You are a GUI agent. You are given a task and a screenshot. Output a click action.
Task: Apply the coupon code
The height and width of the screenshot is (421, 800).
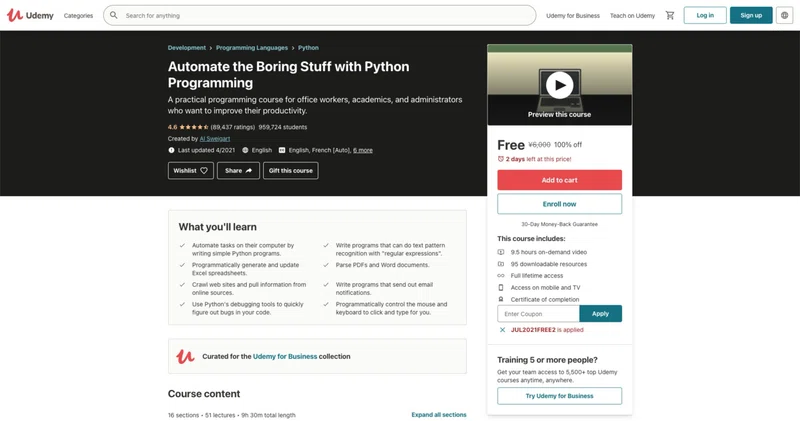(x=601, y=313)
